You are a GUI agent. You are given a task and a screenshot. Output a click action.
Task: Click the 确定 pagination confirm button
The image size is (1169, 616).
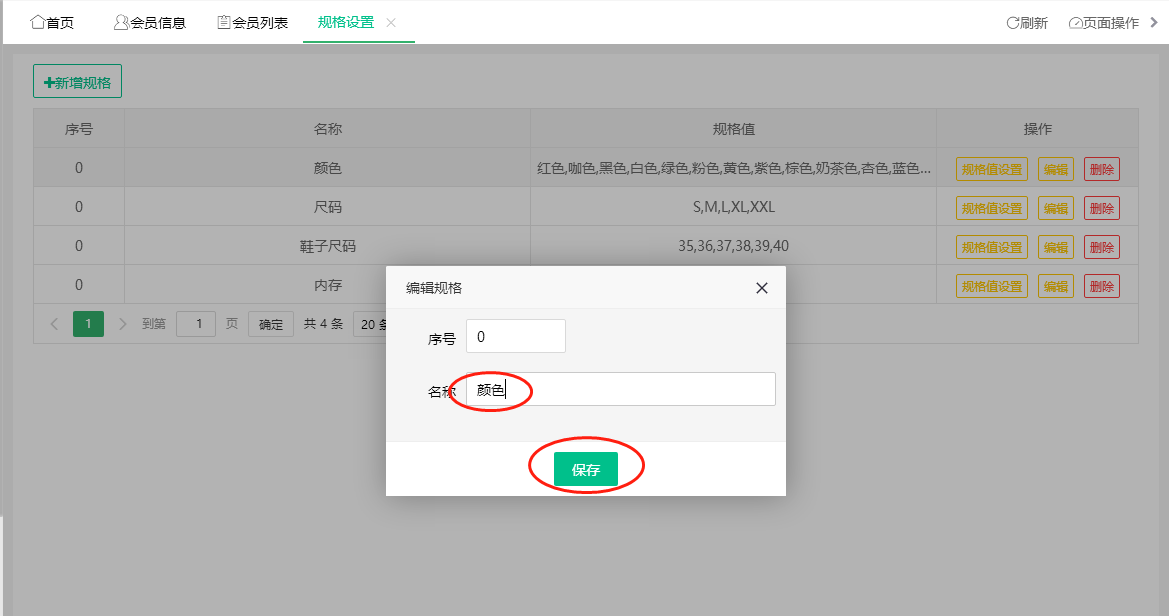(270, 324)
